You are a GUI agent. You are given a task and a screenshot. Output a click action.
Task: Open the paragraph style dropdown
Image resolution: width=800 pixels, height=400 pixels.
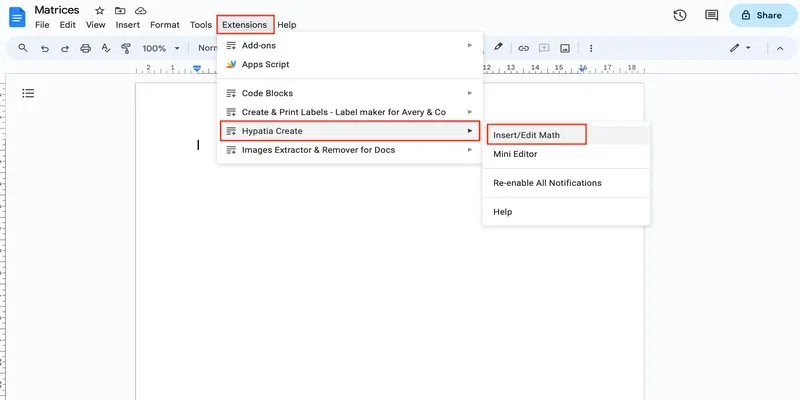pyautogui.click(x=207, y=48)
